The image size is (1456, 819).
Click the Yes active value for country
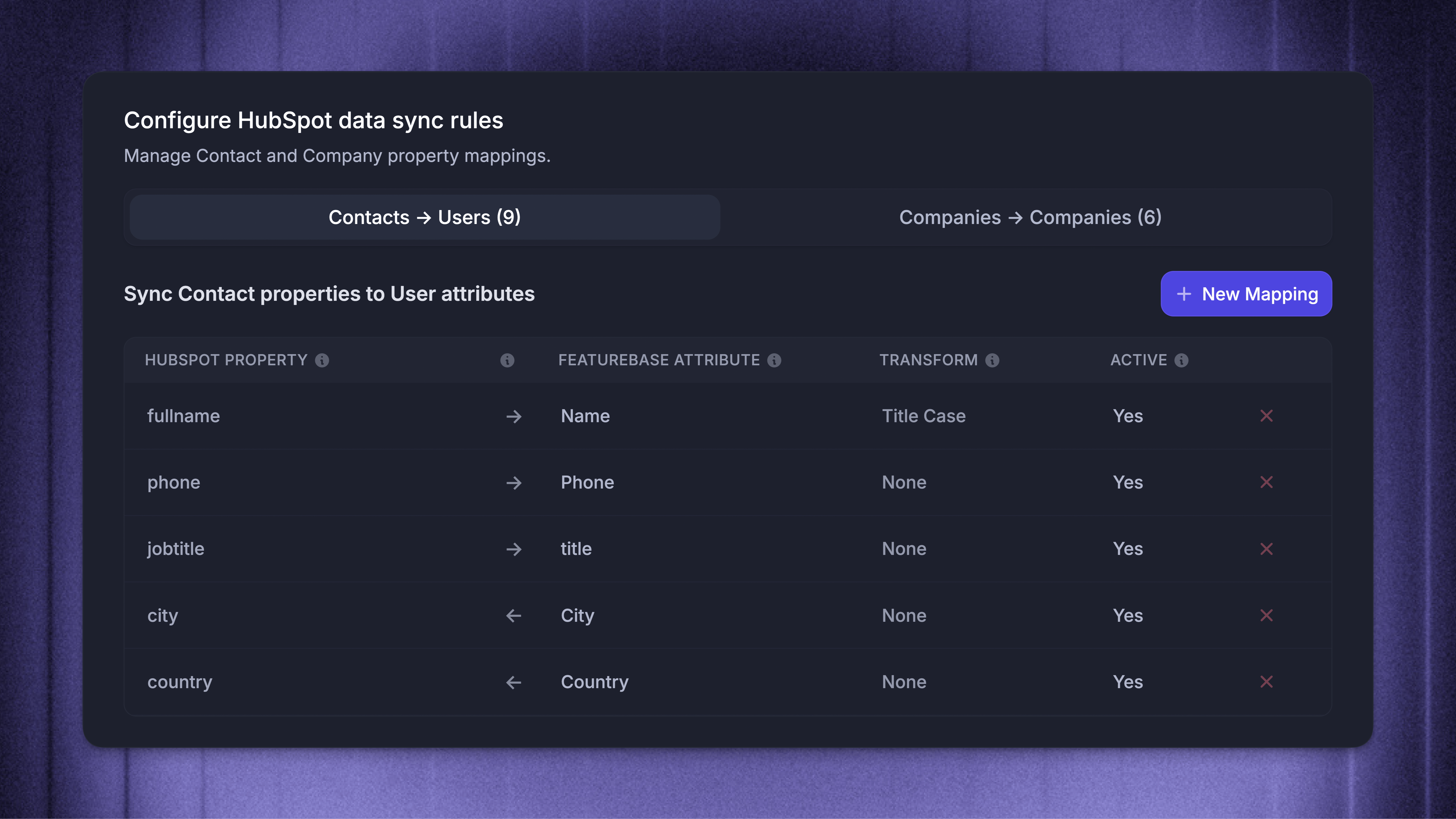pos(1128,682)
